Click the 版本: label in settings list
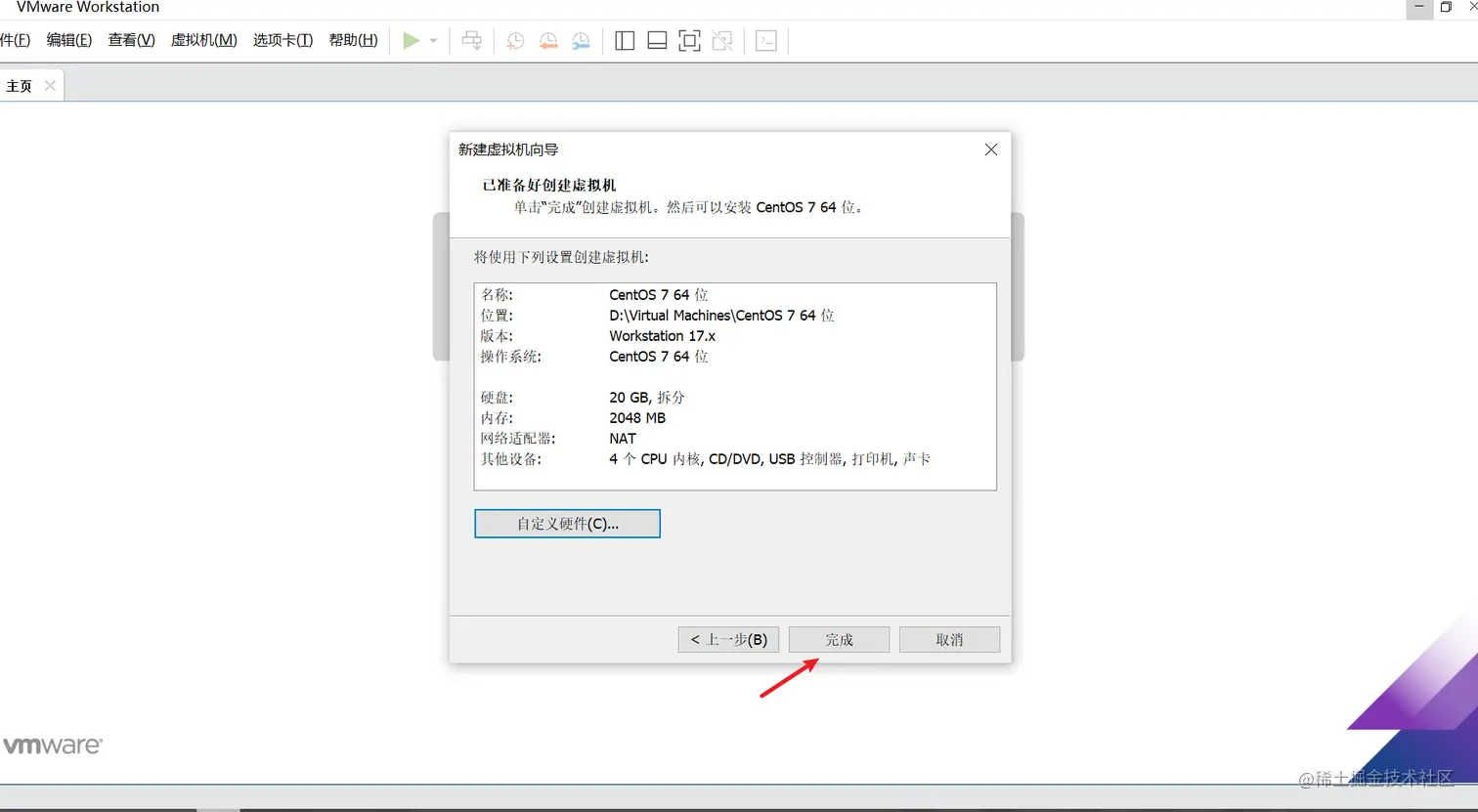1478x812 pixels. click(497, 336)
